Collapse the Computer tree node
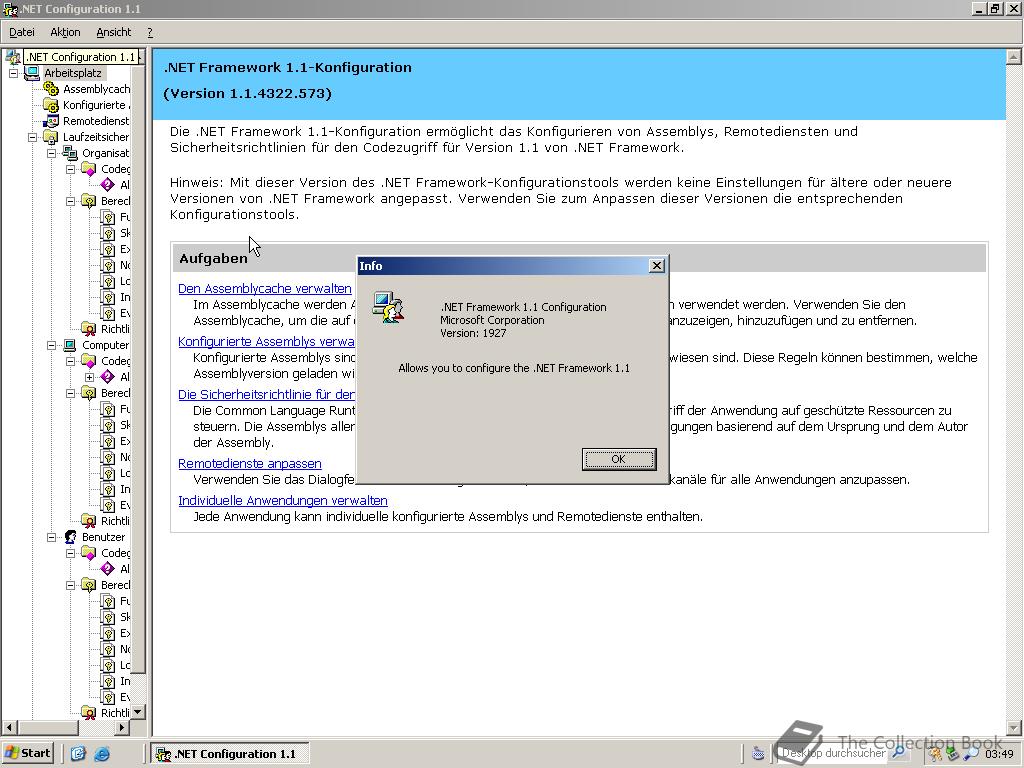 coord(51,345)
